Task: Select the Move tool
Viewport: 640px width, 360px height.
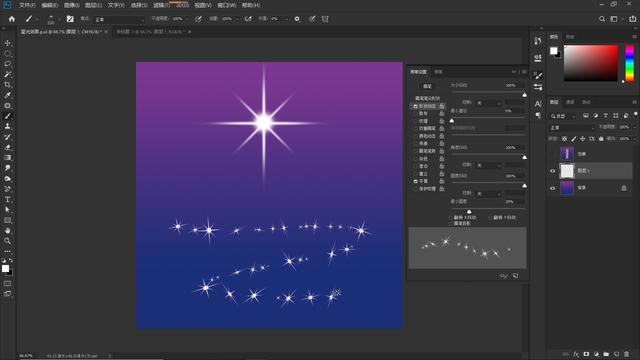Action: pyautogui.click(x=7, y=43)
